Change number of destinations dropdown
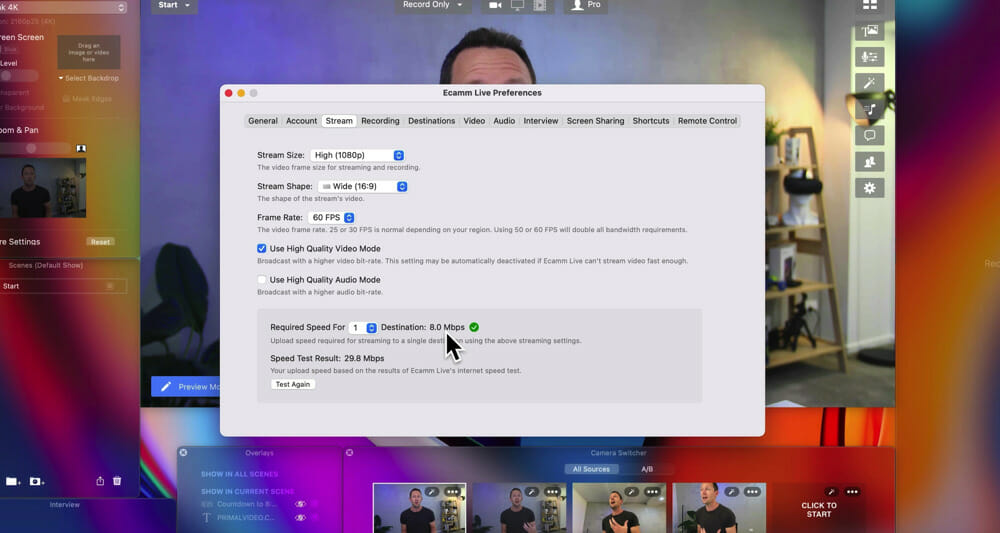 coord(363,328)
